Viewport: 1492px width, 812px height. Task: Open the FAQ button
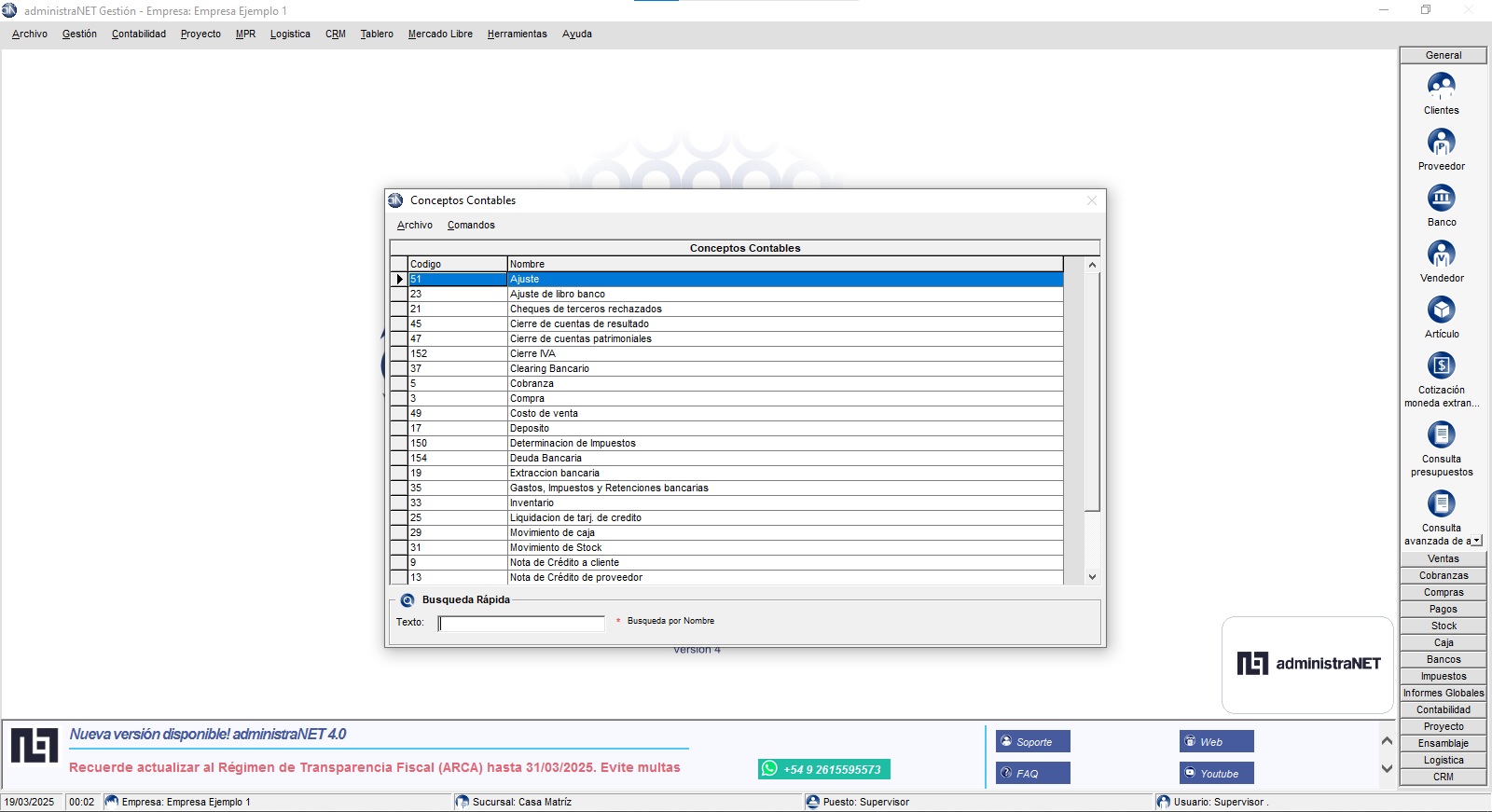[1032, 774]
